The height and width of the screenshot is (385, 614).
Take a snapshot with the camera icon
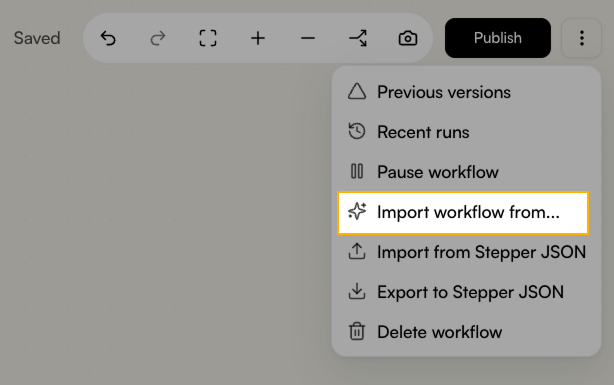pyautogui.click(x=408, y=38)
